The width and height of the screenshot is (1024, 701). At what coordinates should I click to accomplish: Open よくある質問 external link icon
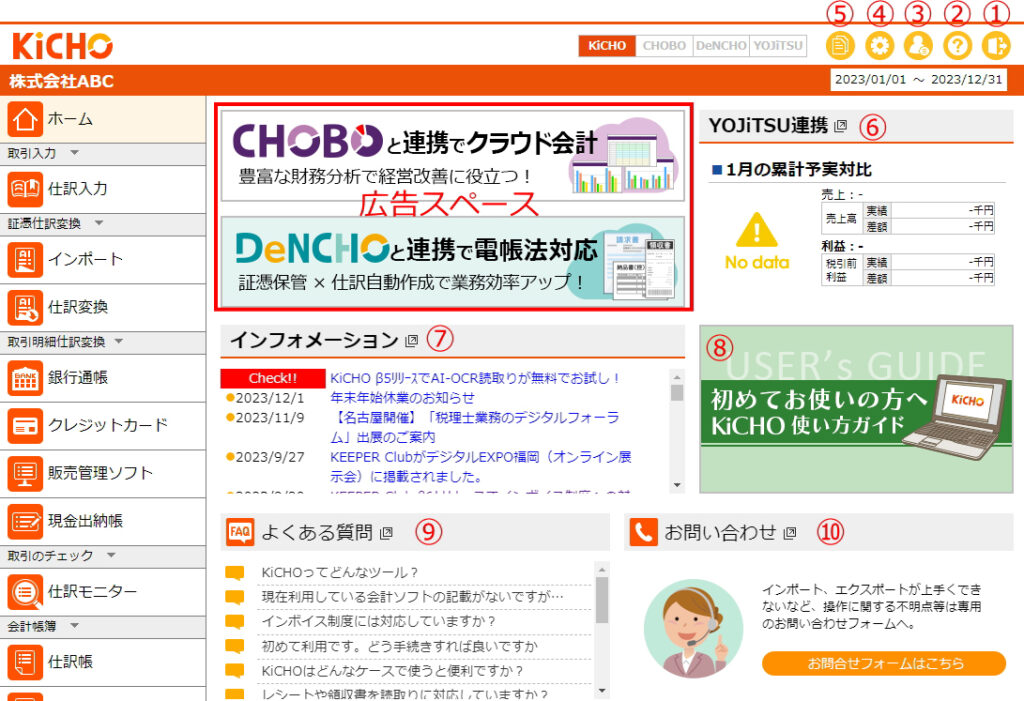(x=386, y=533)
